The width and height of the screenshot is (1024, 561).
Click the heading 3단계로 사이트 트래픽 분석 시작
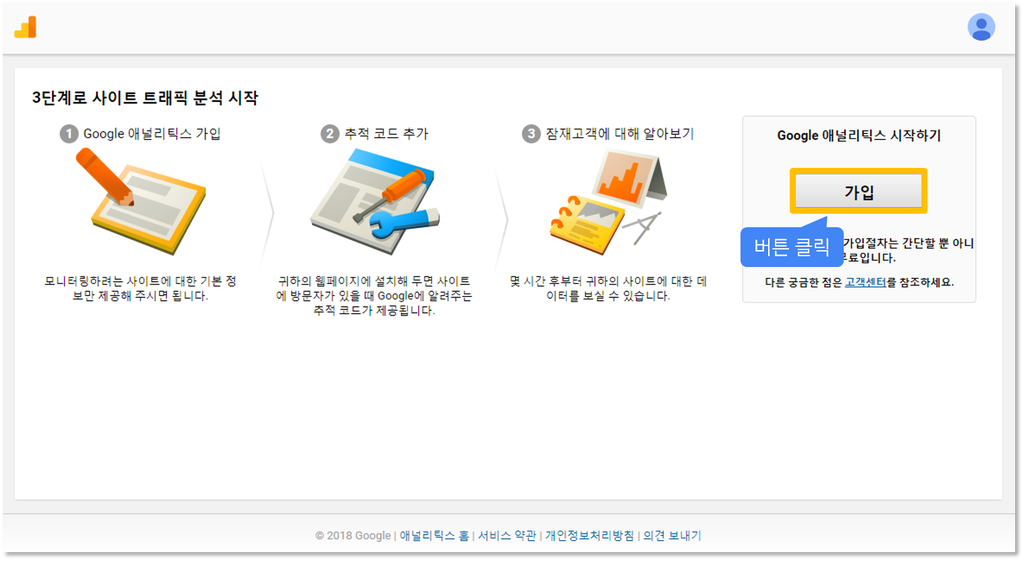coord(145,98)
